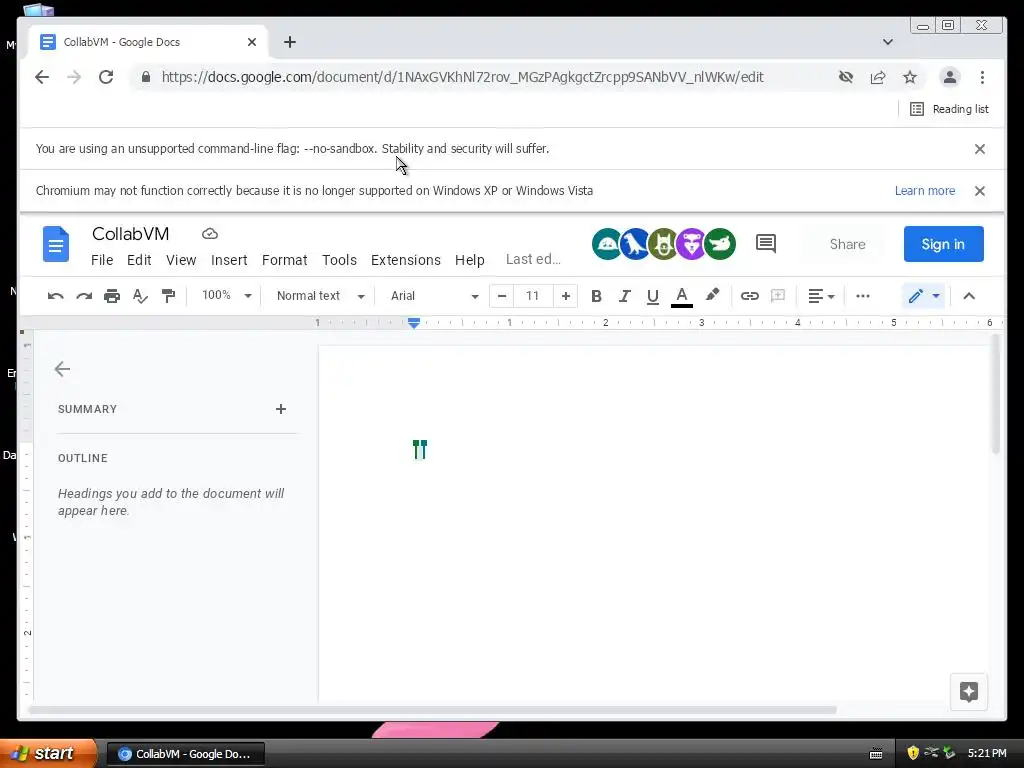
Task: Add a summary with the plus icon
Action: pyautogui.click(x=281, y=409)
